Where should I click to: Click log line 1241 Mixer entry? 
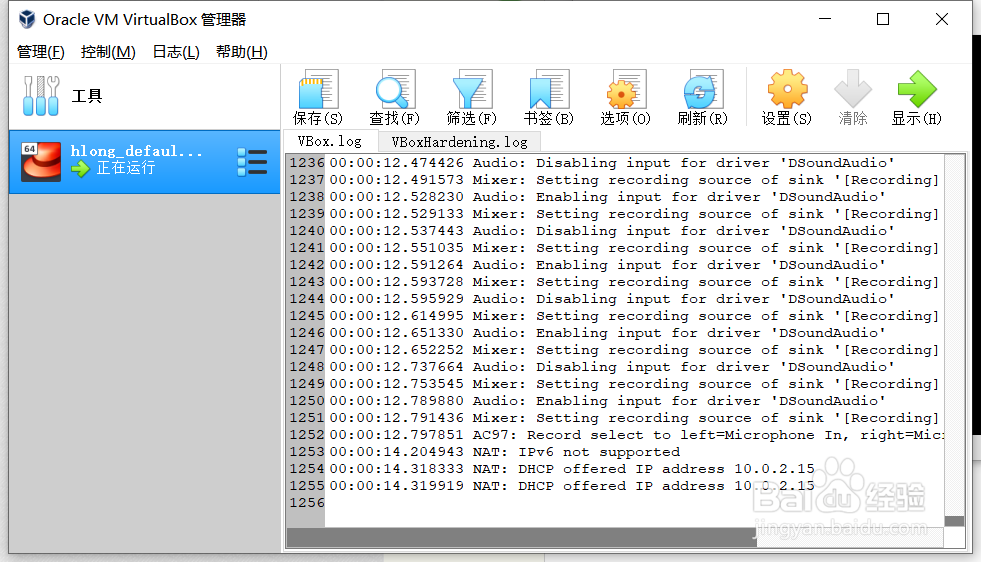[634, 248]
